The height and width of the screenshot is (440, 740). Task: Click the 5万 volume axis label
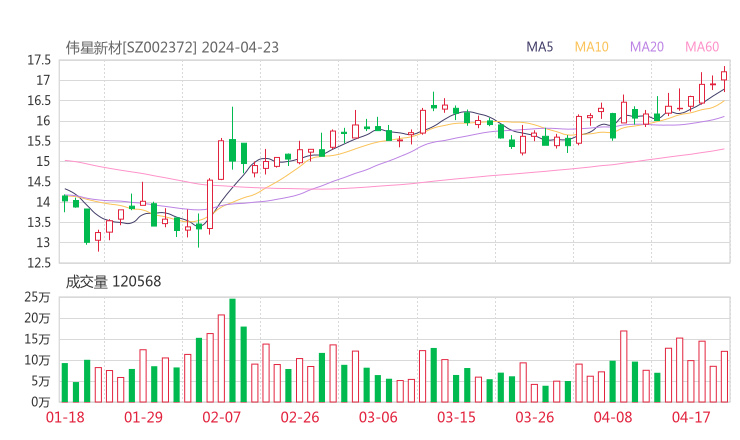[x=41, y=381]
